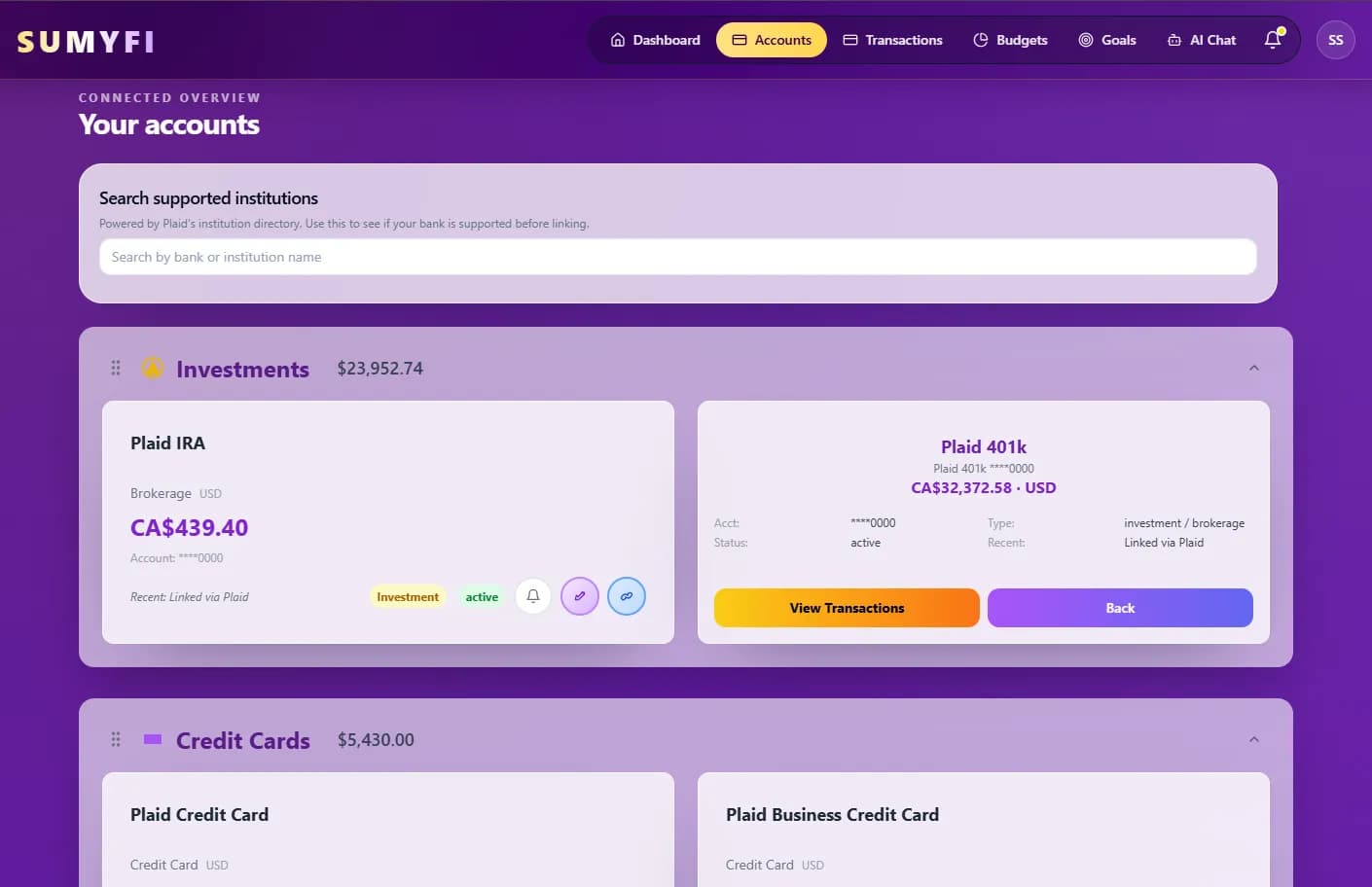Click the Credit Cards category icon
Image resolution: width=1372 pixels, height=887 pixels.
click(153, 739)
